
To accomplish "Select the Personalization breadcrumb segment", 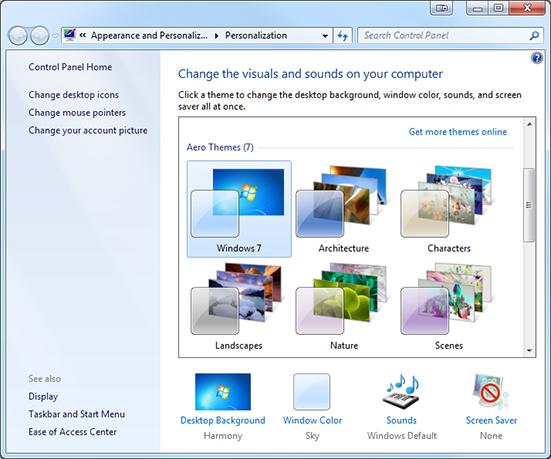I will pos(256,35).
